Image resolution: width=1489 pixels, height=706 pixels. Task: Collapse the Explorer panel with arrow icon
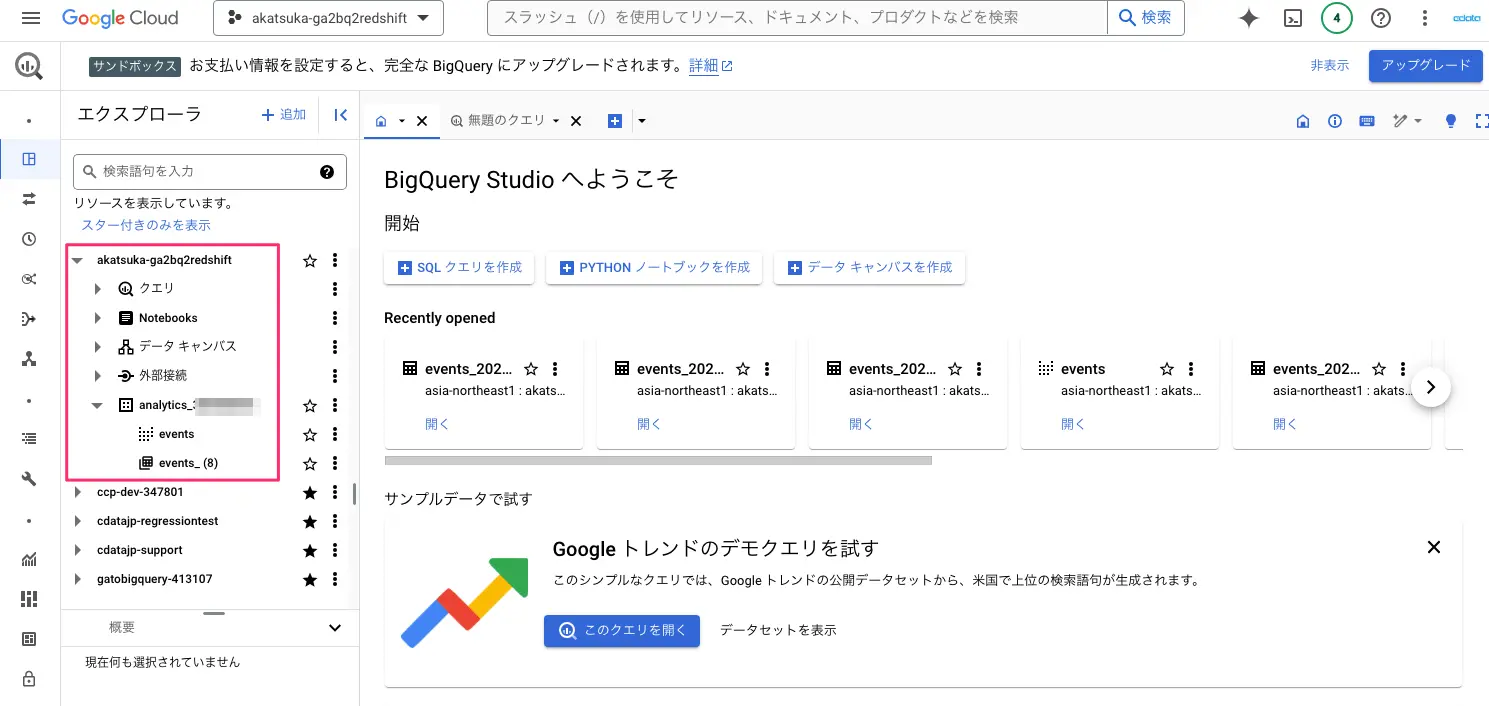[340, 115]
